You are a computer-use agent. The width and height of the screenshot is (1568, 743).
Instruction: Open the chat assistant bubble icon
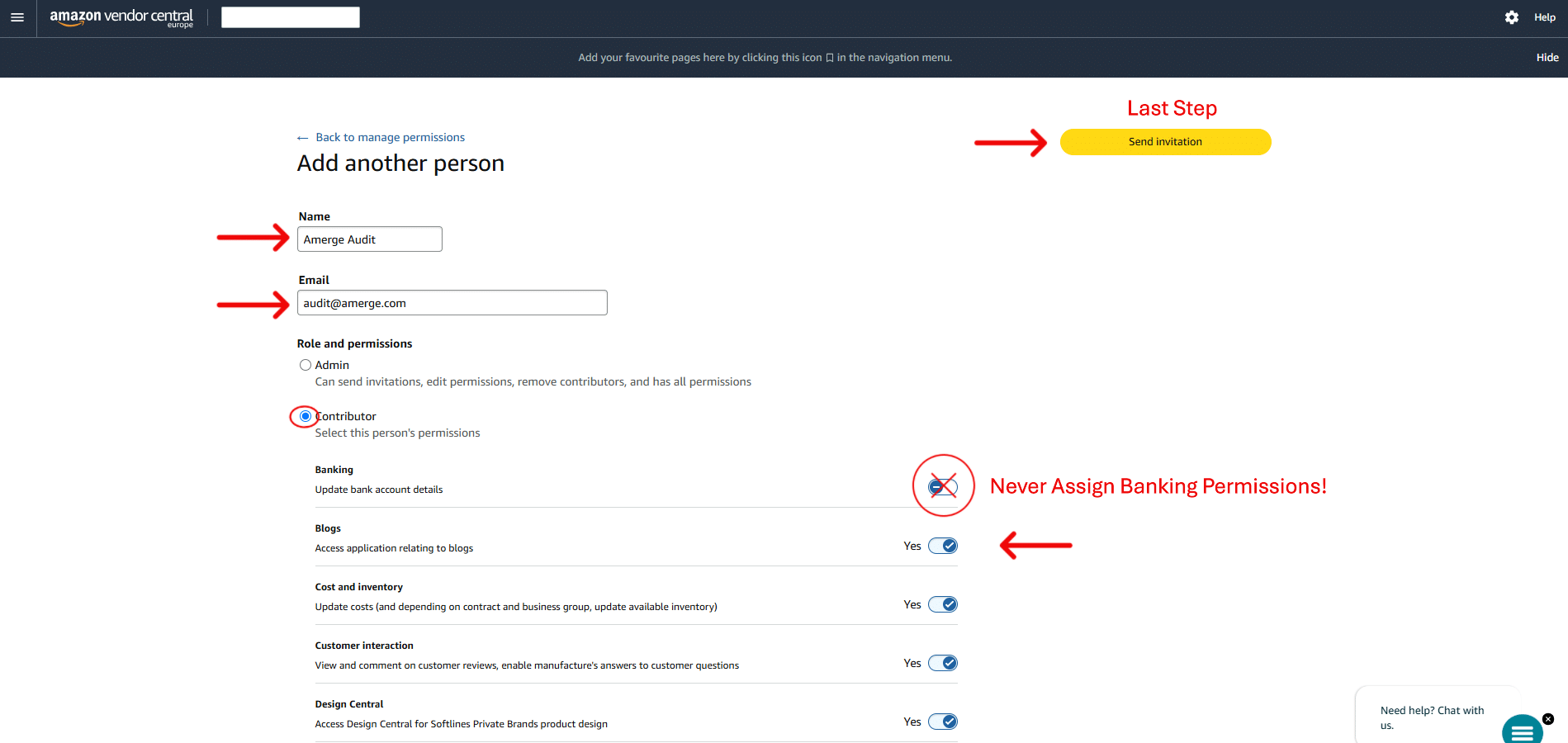1522,731
